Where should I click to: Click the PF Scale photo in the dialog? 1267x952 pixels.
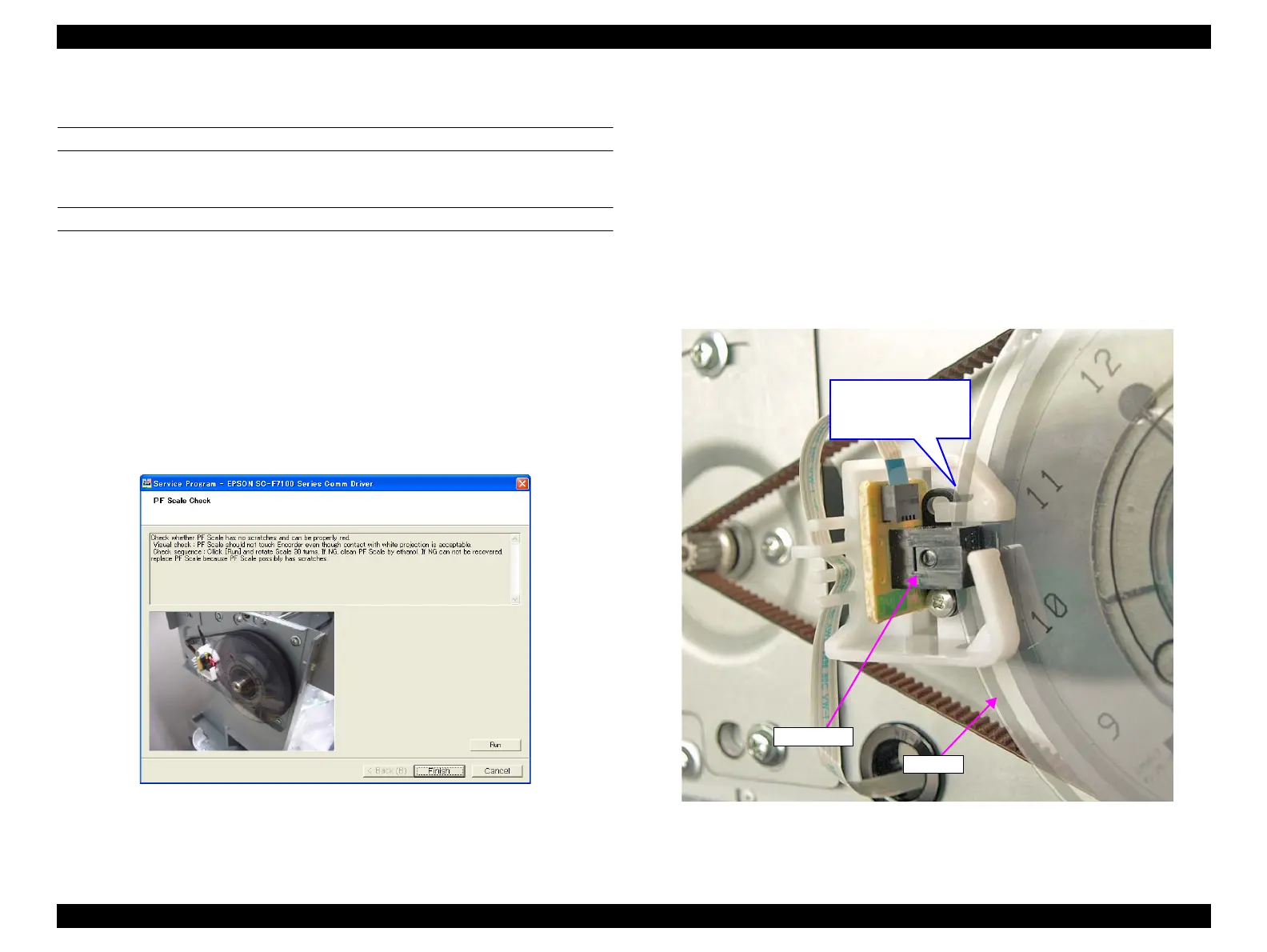[242, 681]
